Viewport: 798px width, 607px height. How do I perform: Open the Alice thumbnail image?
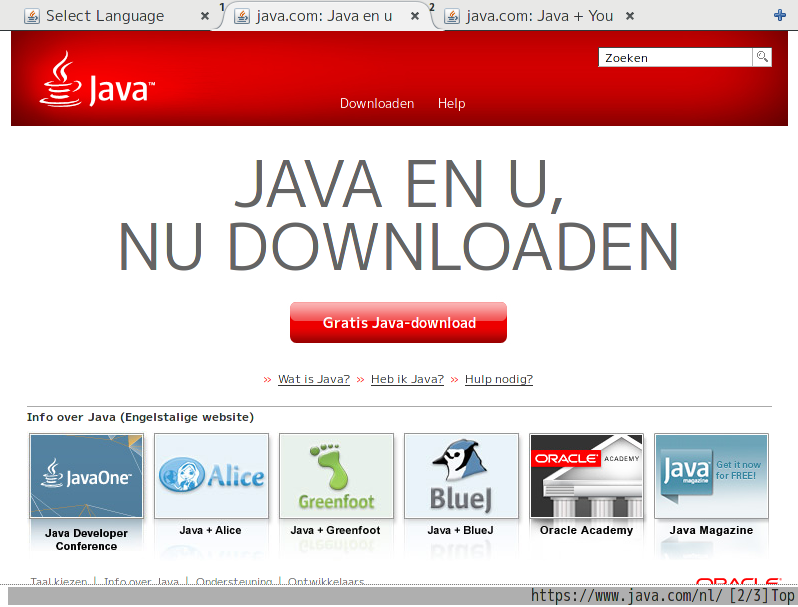click(211, 476)
